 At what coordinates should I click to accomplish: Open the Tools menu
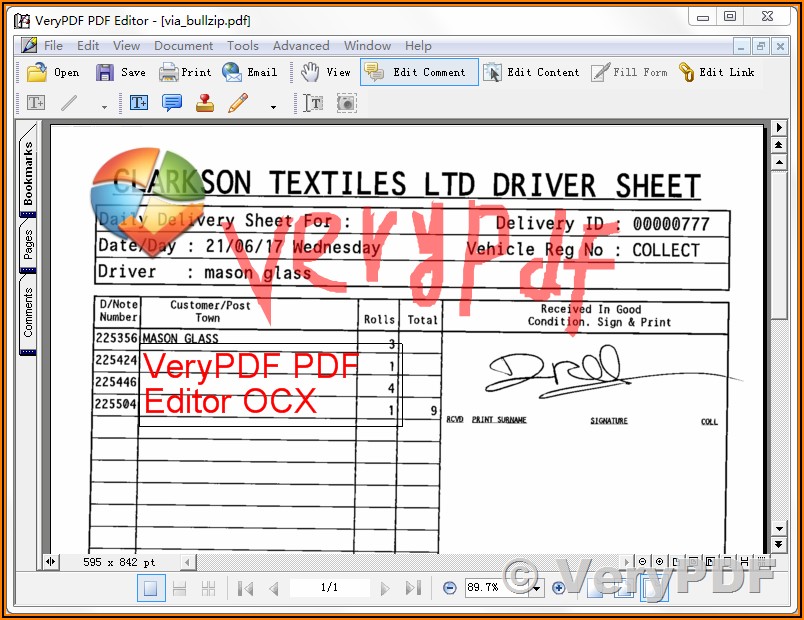click(243, 46)
